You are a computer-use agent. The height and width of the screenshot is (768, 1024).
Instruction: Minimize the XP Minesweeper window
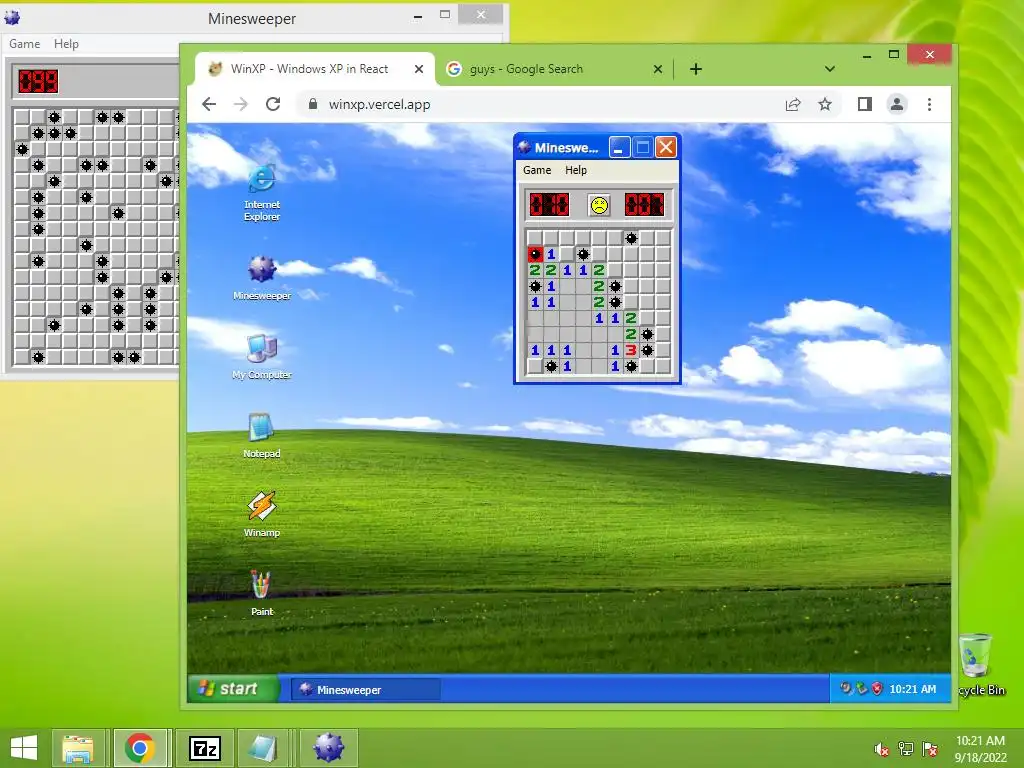[619, 147]
